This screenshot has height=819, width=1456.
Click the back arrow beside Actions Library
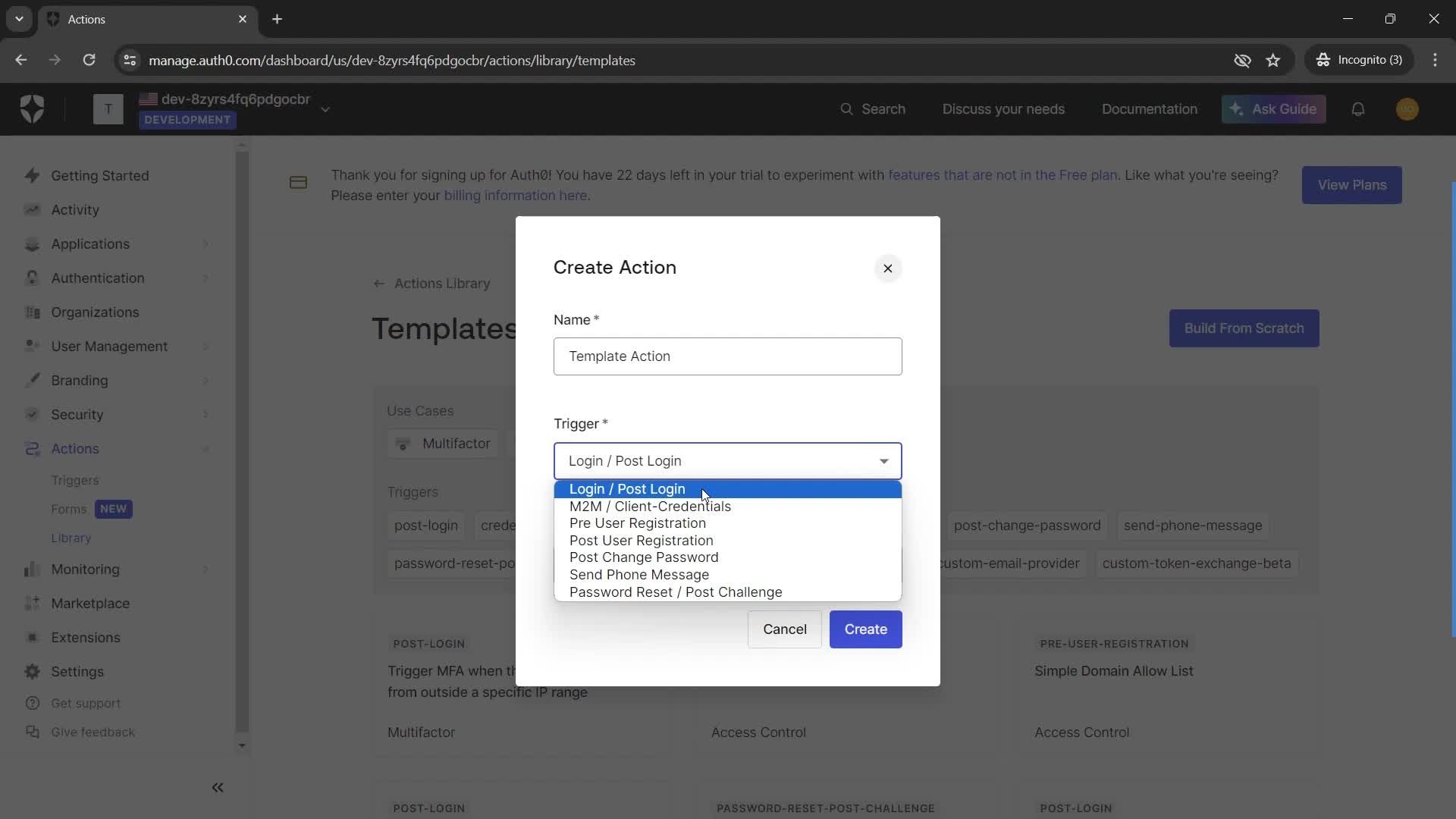pyautogui.click(x=379, y=284)
